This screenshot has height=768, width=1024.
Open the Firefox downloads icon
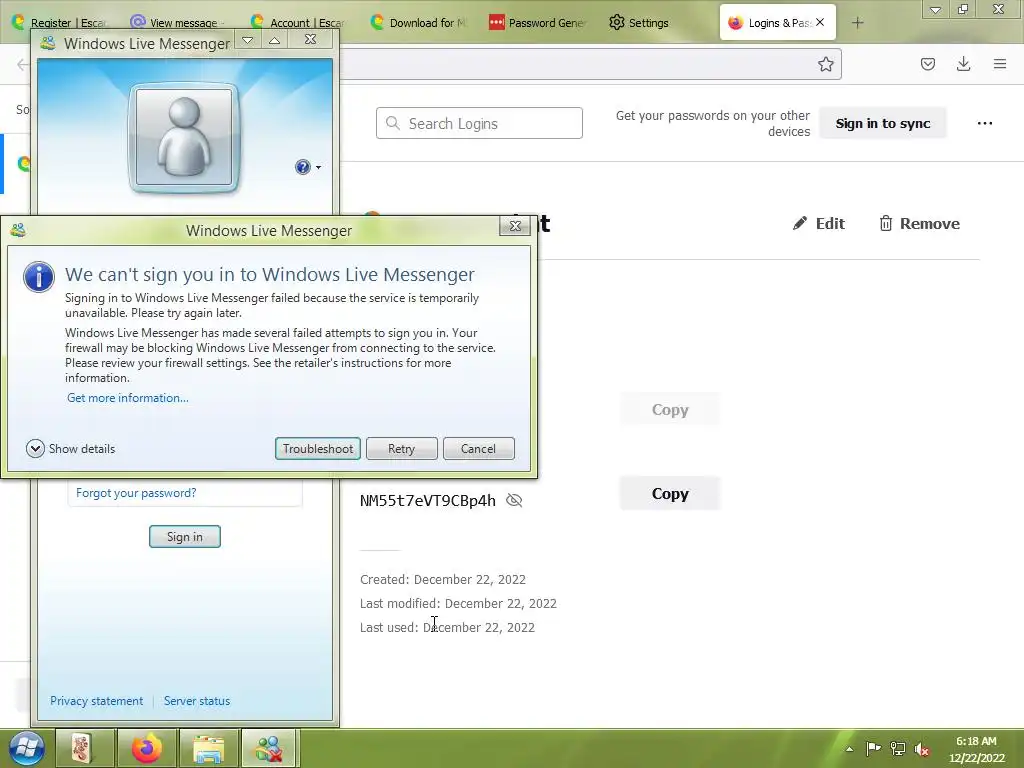[x=963, y=64]
